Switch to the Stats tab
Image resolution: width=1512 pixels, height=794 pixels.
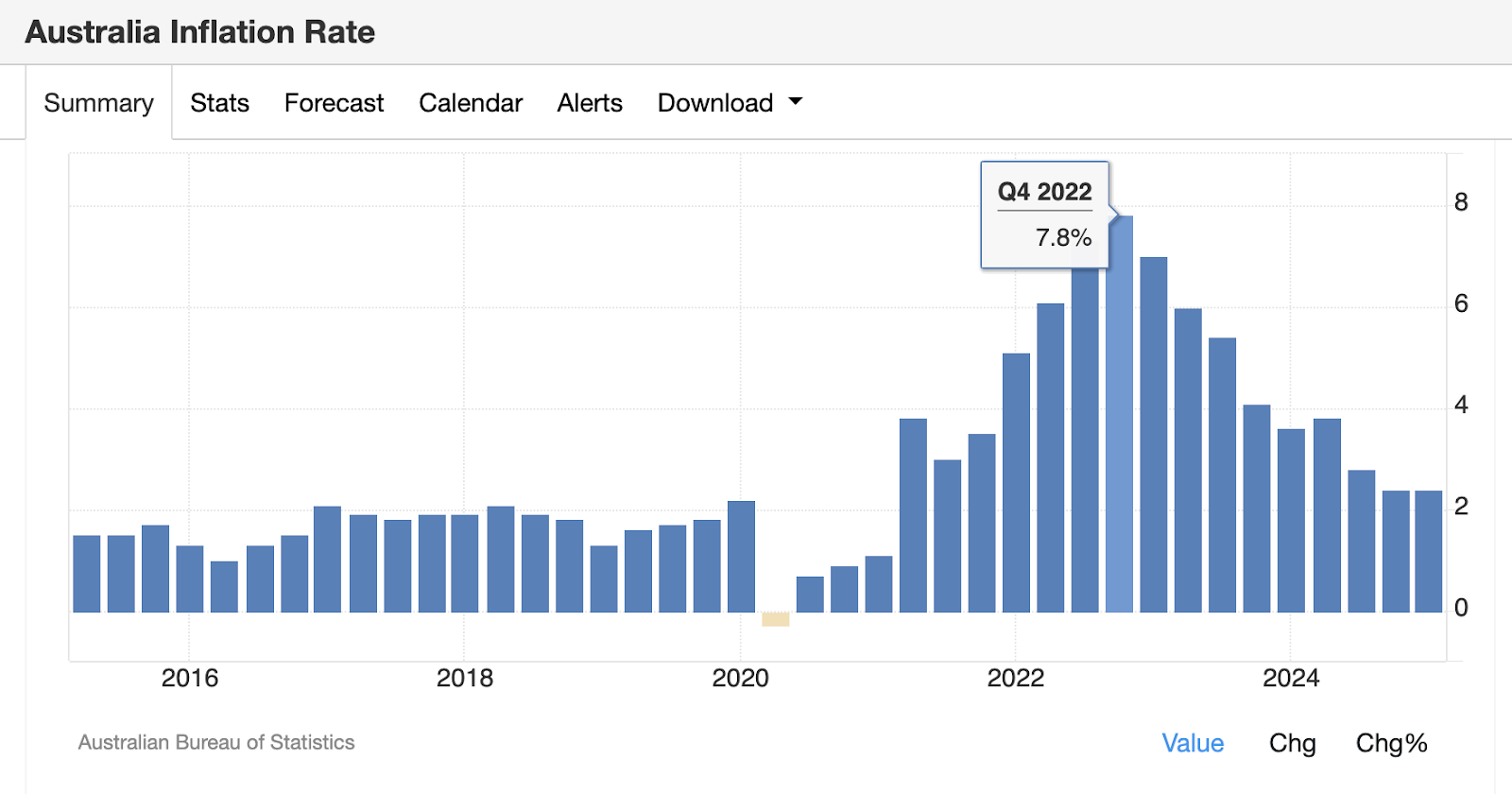coord(219,102)
